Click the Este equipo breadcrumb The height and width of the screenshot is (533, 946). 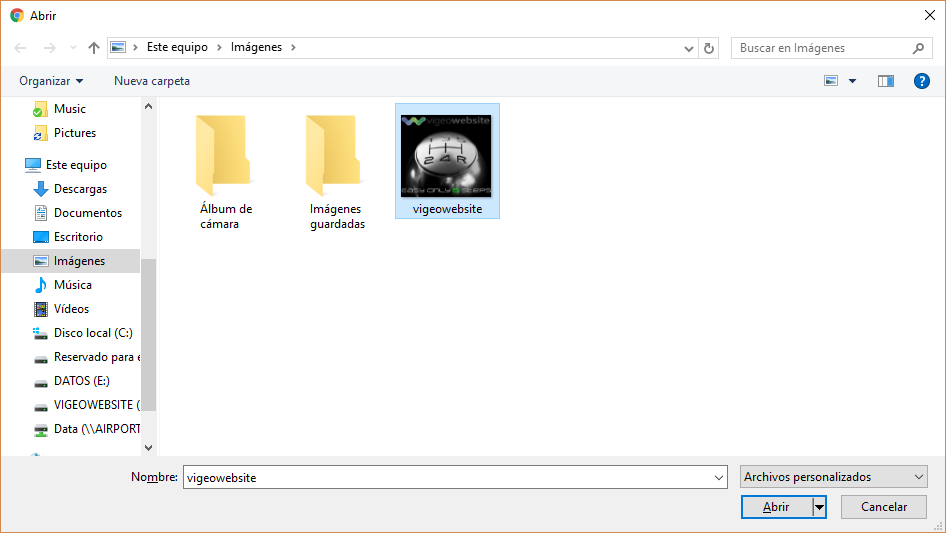pos(177,47)
